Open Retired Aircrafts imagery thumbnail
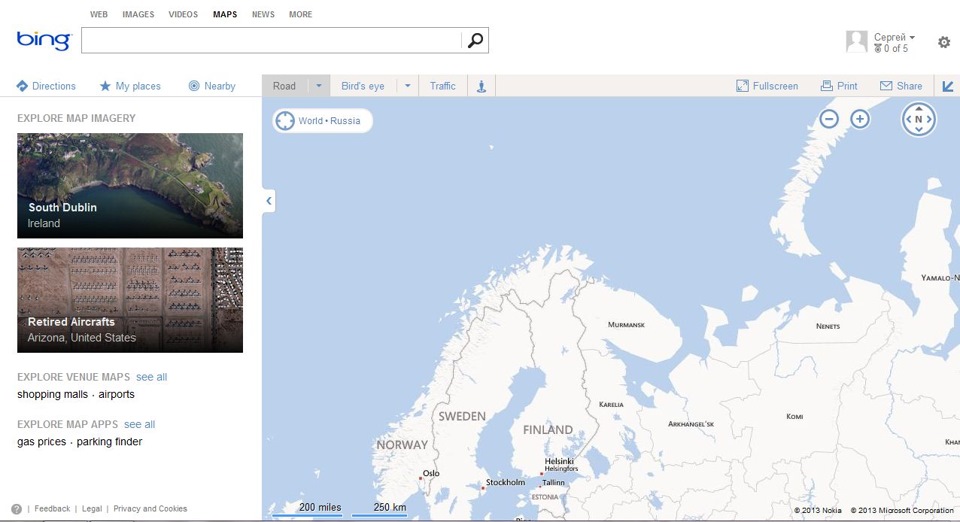960x522 pixels. 130,300
